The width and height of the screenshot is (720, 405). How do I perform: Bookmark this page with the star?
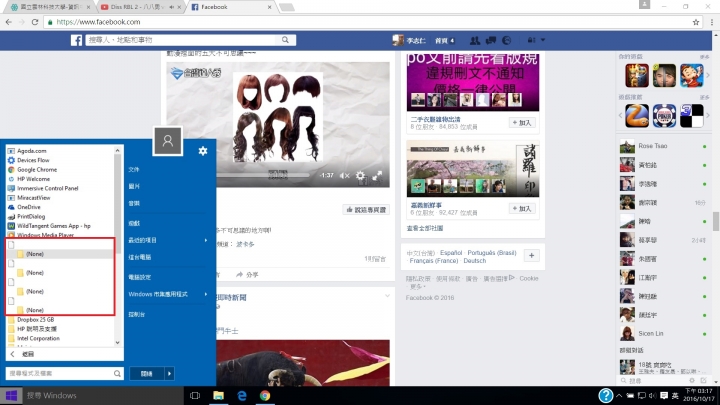point(696,22)
